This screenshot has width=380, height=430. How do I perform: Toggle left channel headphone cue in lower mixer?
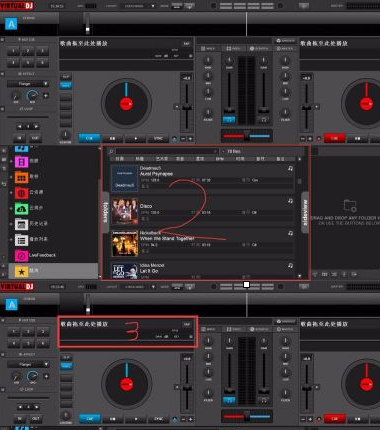pos(229,400)
